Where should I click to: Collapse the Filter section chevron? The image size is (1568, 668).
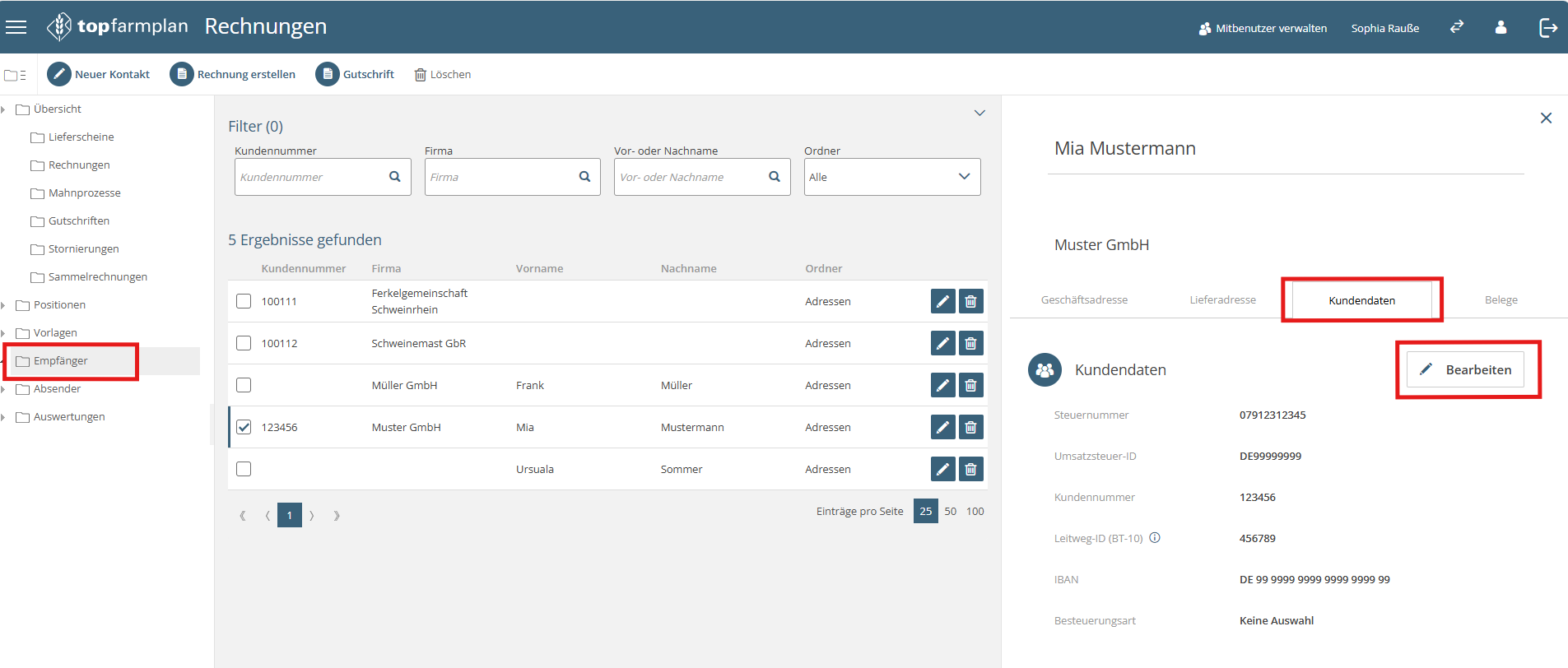[x=979, y=113]
